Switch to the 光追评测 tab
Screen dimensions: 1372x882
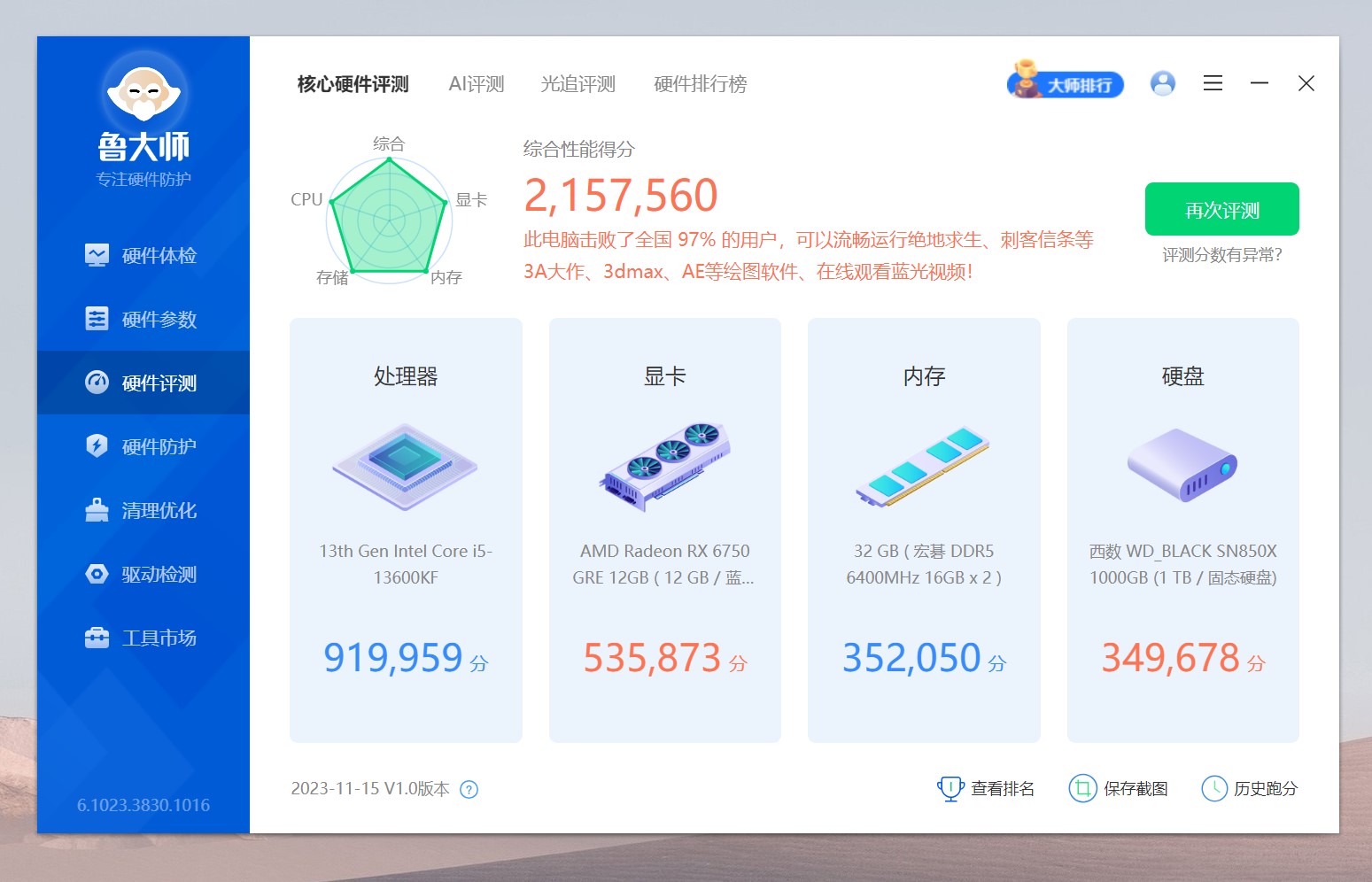[577, 84]
